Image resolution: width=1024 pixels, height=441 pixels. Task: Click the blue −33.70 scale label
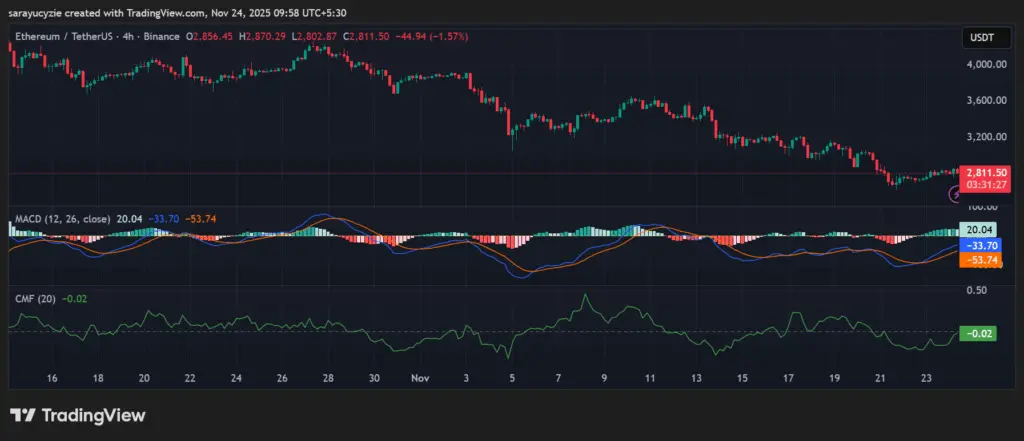978,246
